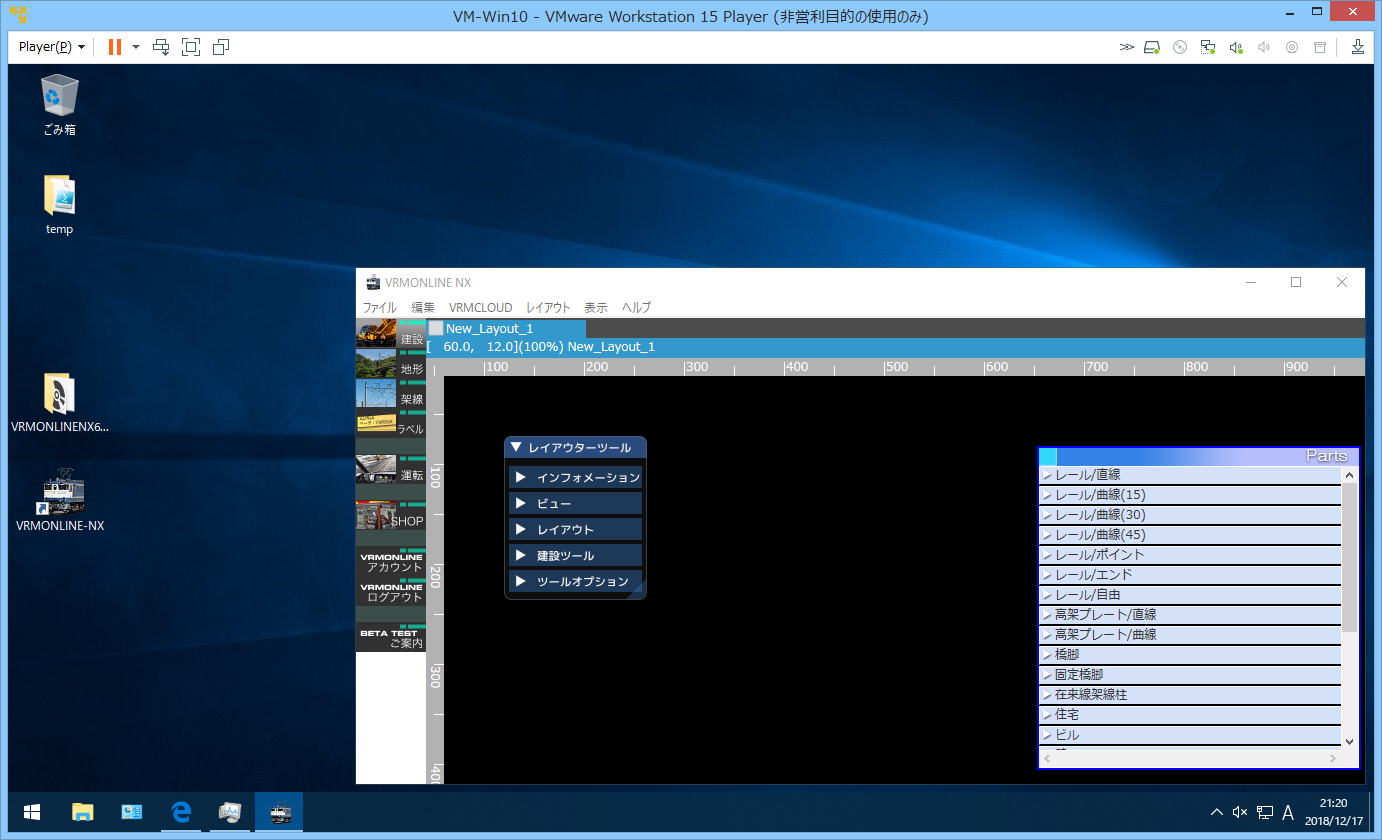Select the New_Layout_1 document tab
The image size is (1382, 840).
coord(506,328)
